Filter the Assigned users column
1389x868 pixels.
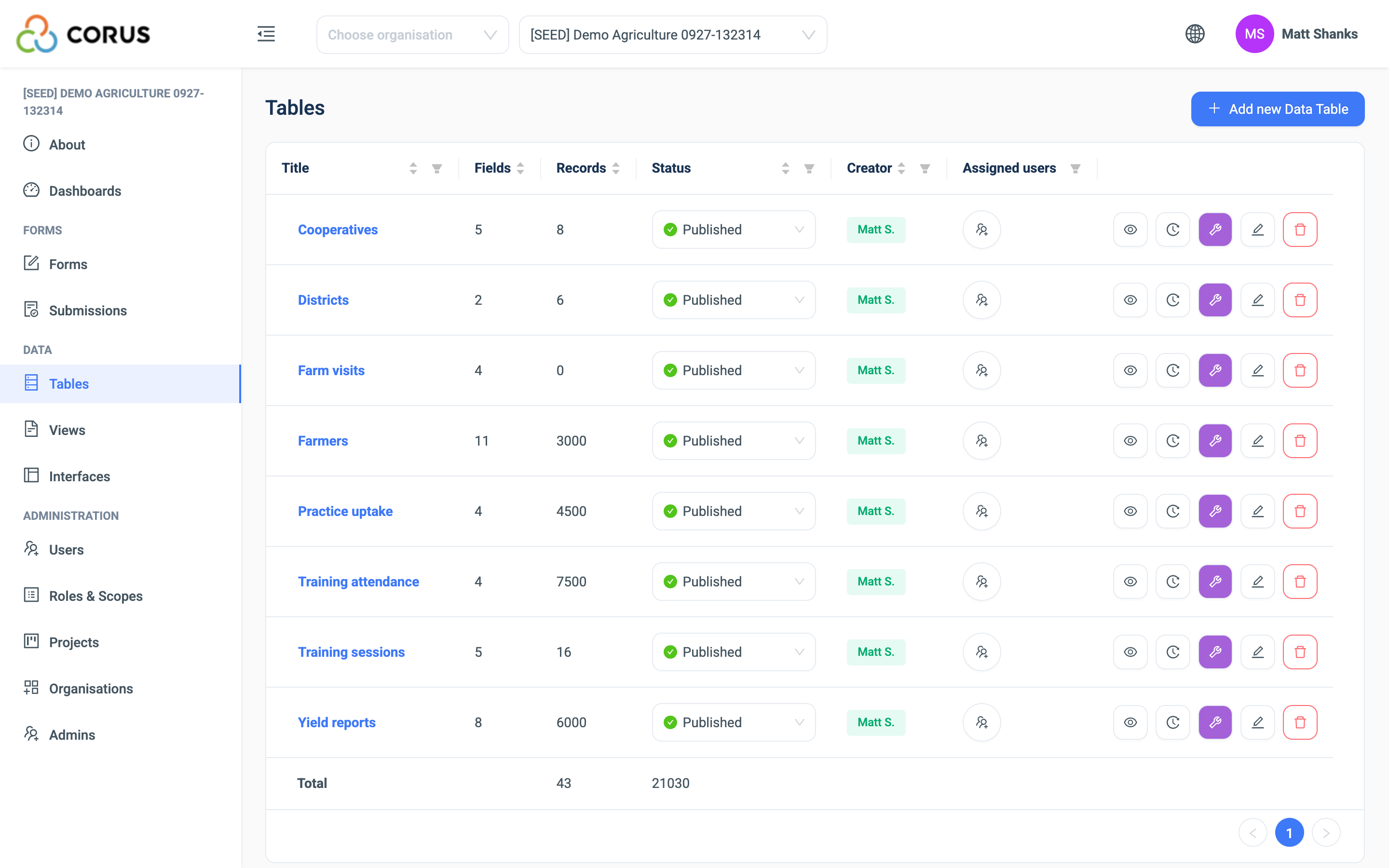click(x=1075, y=168)
